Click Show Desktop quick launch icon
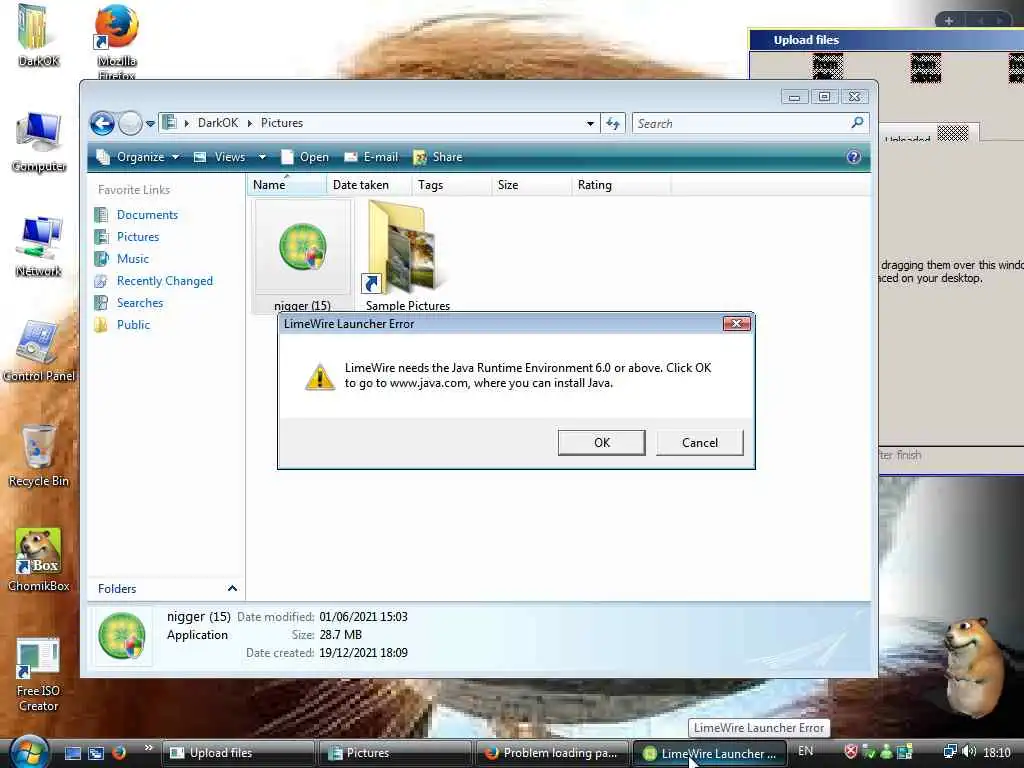The width and height of the screenshot is (1024, 768). tap(73, 753)
